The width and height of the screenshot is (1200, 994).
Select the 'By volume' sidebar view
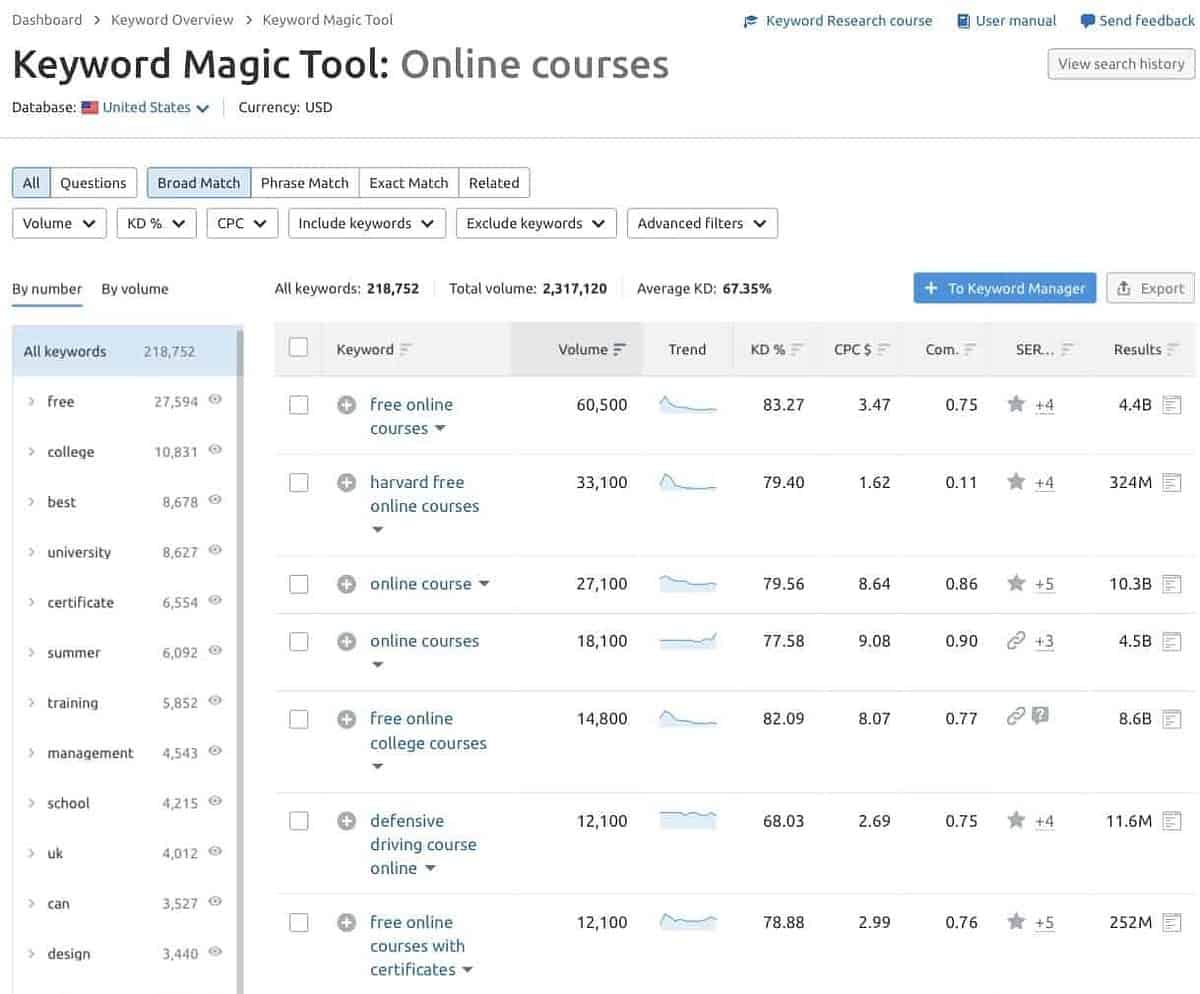[x=135, y=288]
